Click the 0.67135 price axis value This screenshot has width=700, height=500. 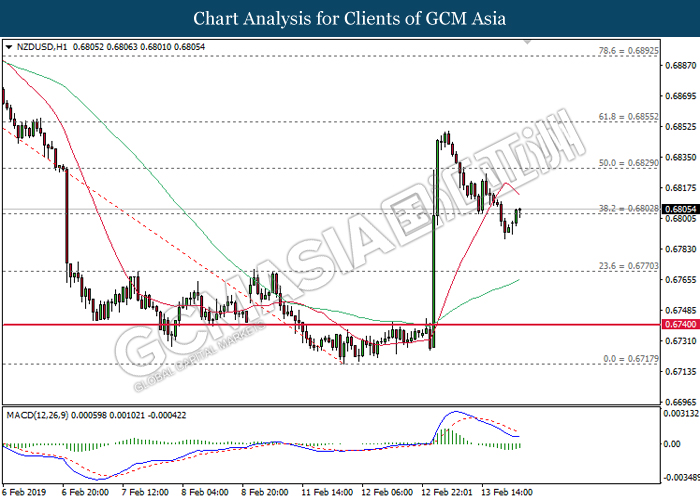(680, 371)
